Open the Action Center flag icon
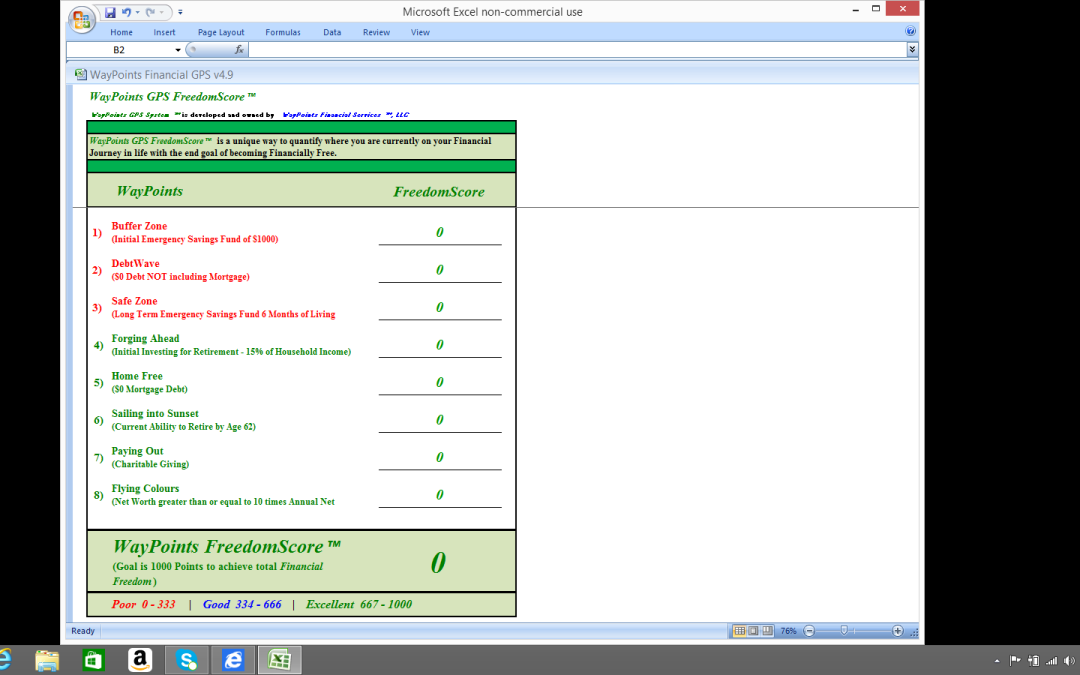 [1015, 661]
